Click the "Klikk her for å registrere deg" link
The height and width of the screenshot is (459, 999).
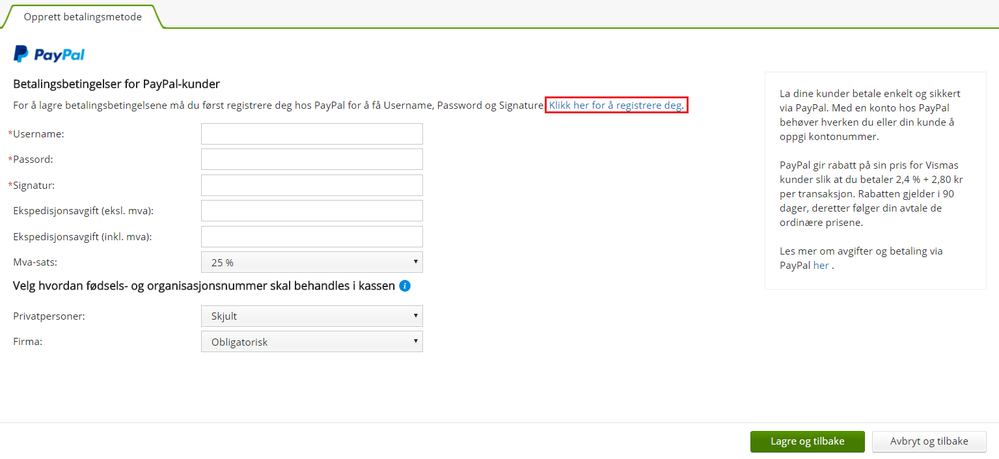click(x=616, y=106)
